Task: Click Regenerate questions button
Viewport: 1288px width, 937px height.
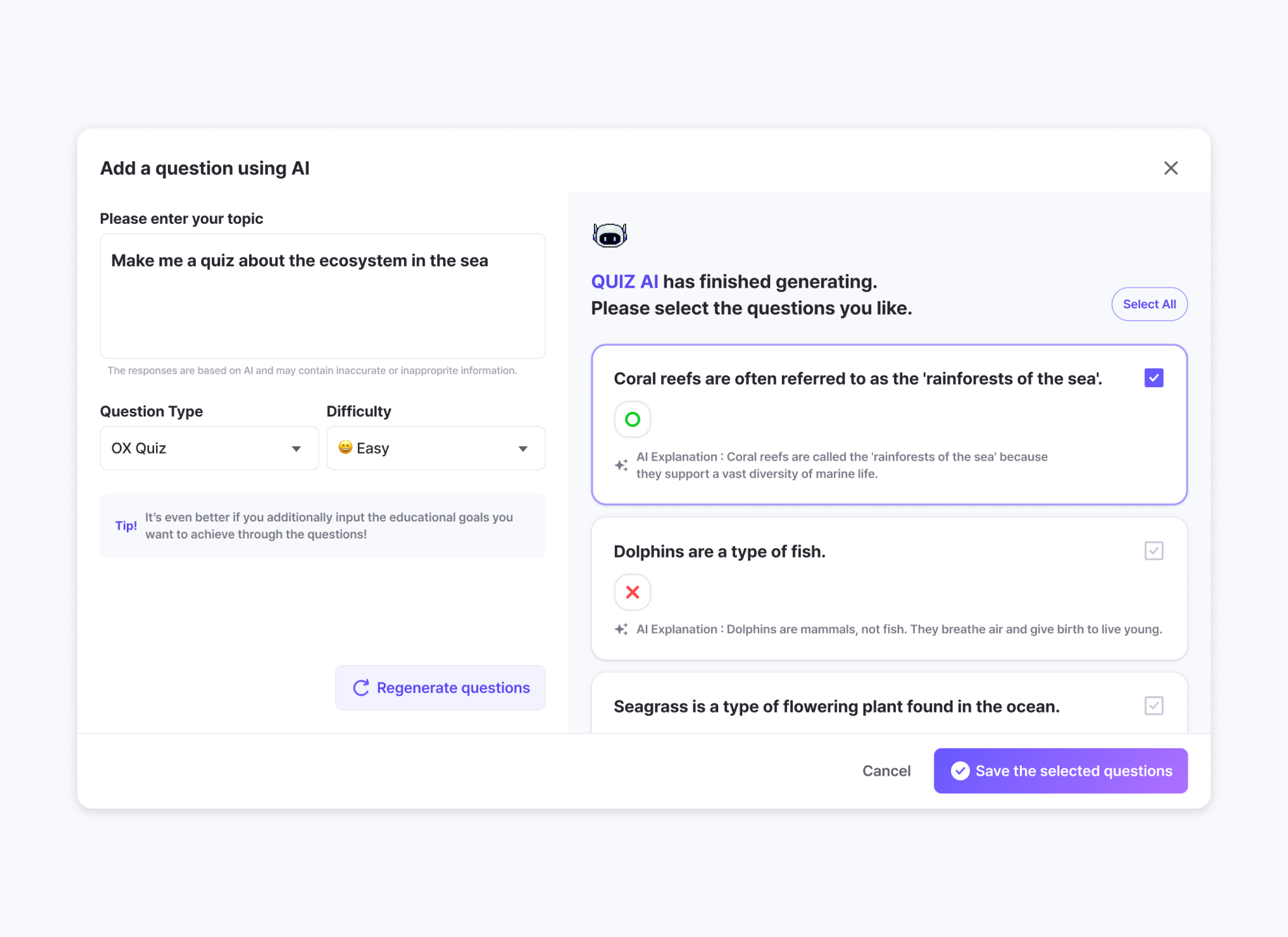Action: [440, 688]
